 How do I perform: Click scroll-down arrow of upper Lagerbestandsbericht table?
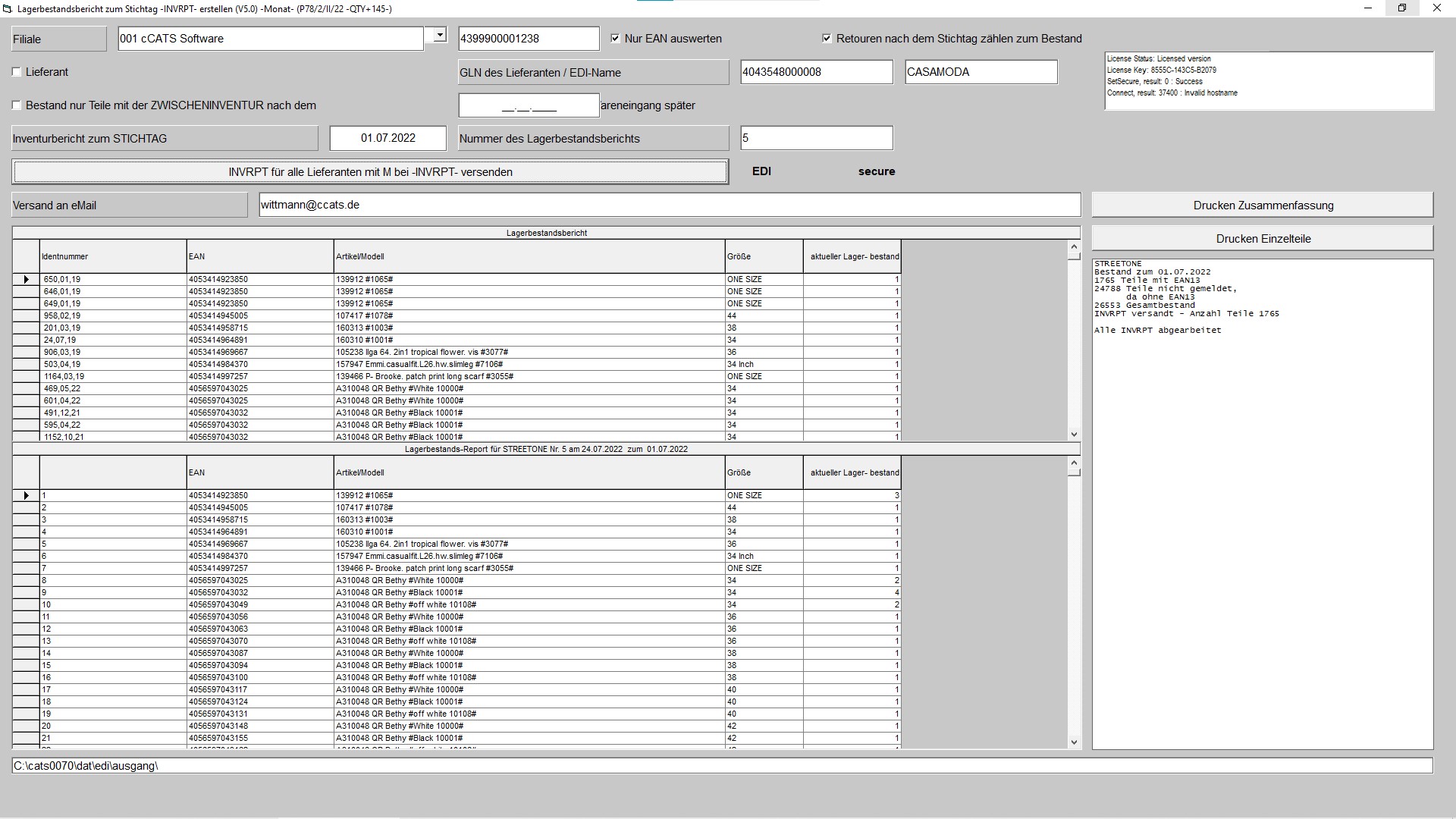pyautogui.click(x=1074, y=435)
